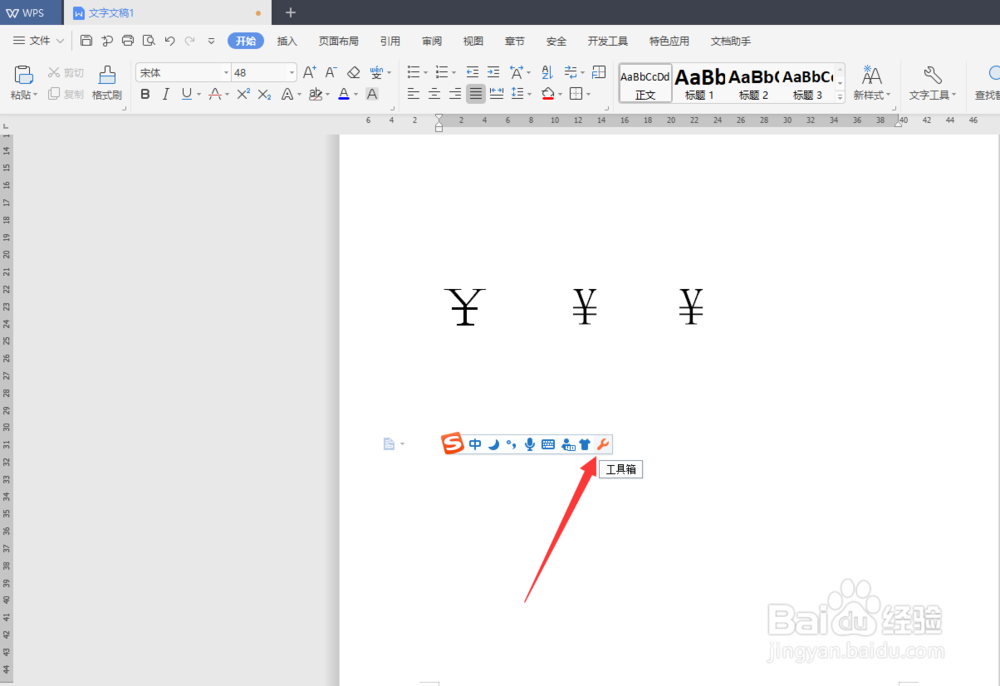Toggle italic formatting
Image resolution: width=1000 pixels, height=686 pixels.
click(x=166, y=94)
